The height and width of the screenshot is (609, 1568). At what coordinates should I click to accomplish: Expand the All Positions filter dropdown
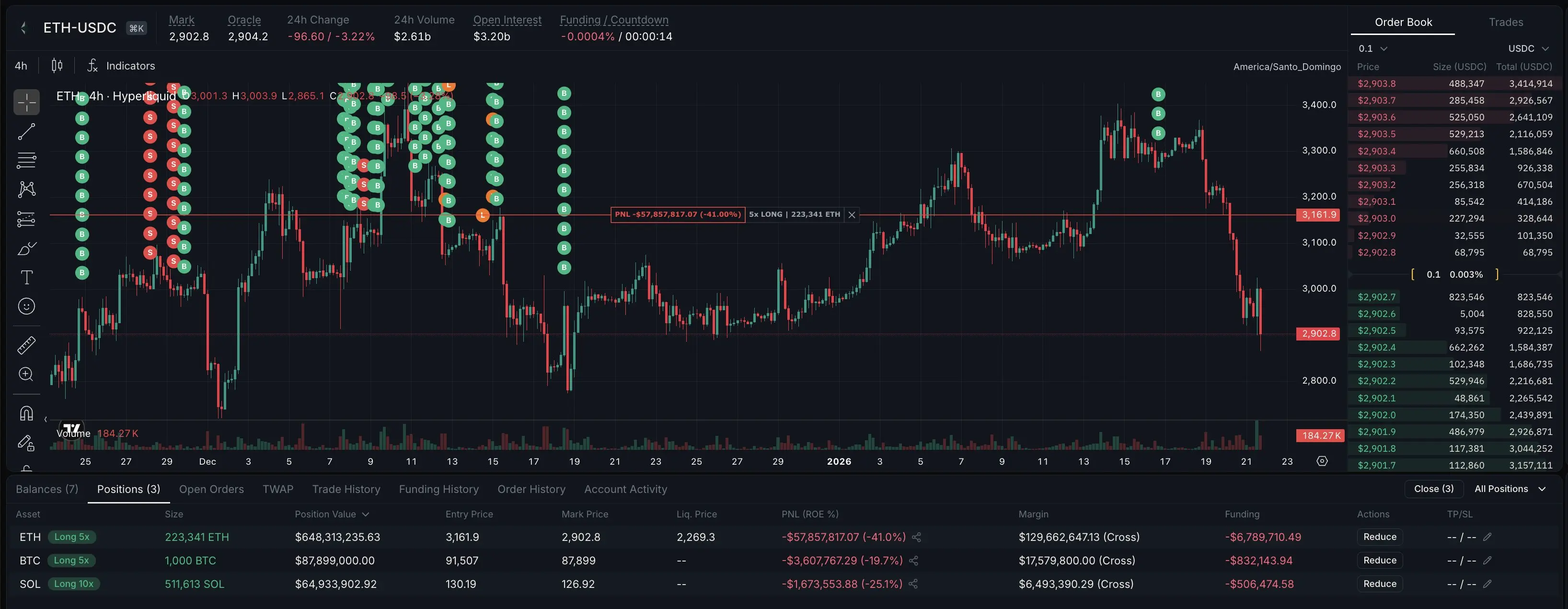tap(1510, 489)
